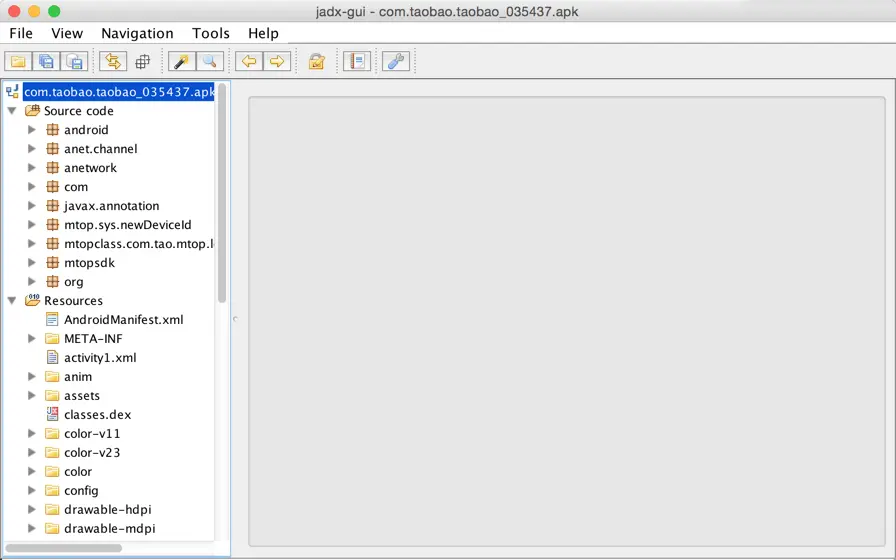Click the Save all toolbar icon
Screen dimensions: 896x560
[46, 61]
